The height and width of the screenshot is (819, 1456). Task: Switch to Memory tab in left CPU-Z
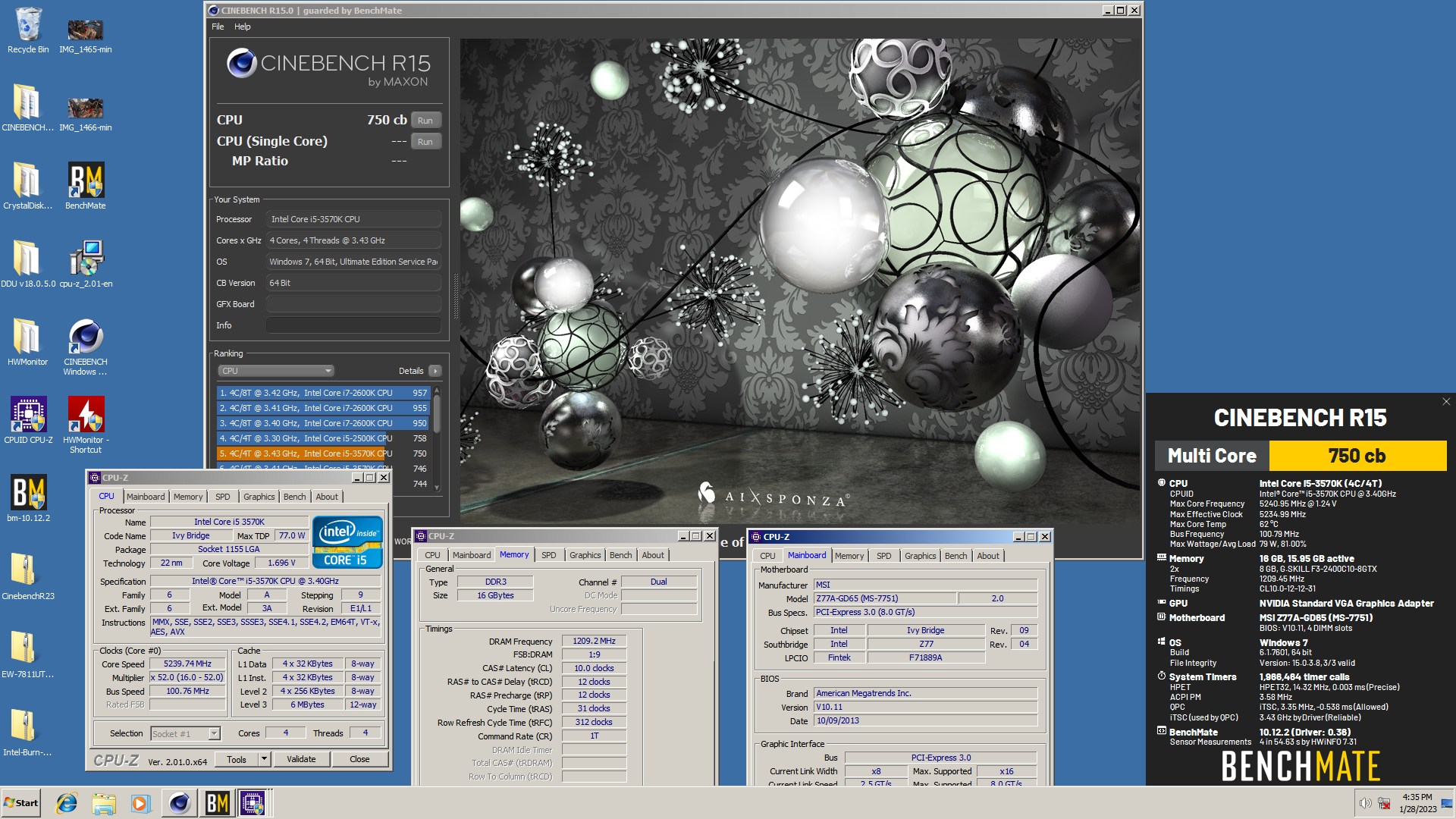click(188, 497)
